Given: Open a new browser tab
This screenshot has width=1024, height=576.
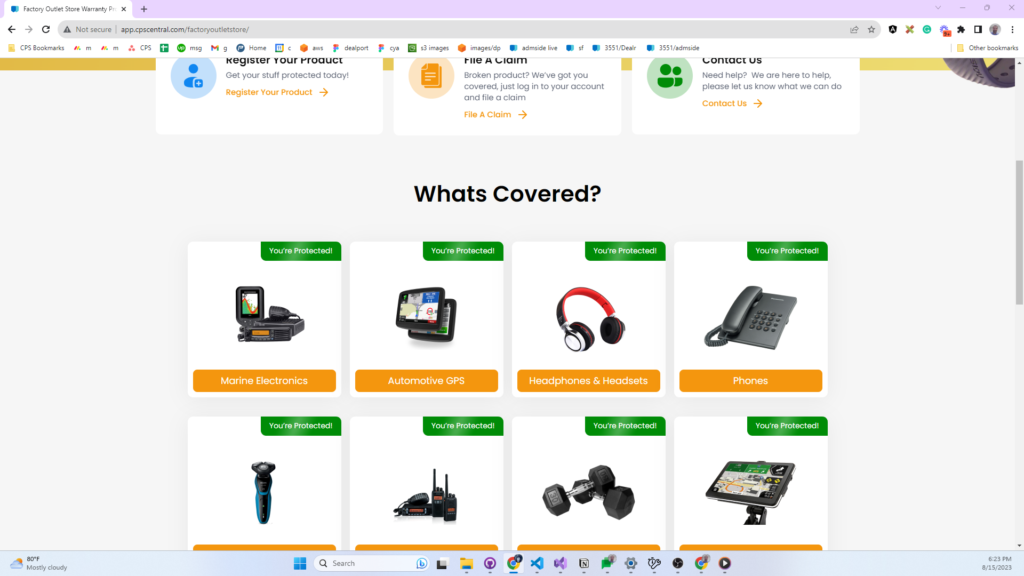Looking at the screenshot, I should coord(144,9).
